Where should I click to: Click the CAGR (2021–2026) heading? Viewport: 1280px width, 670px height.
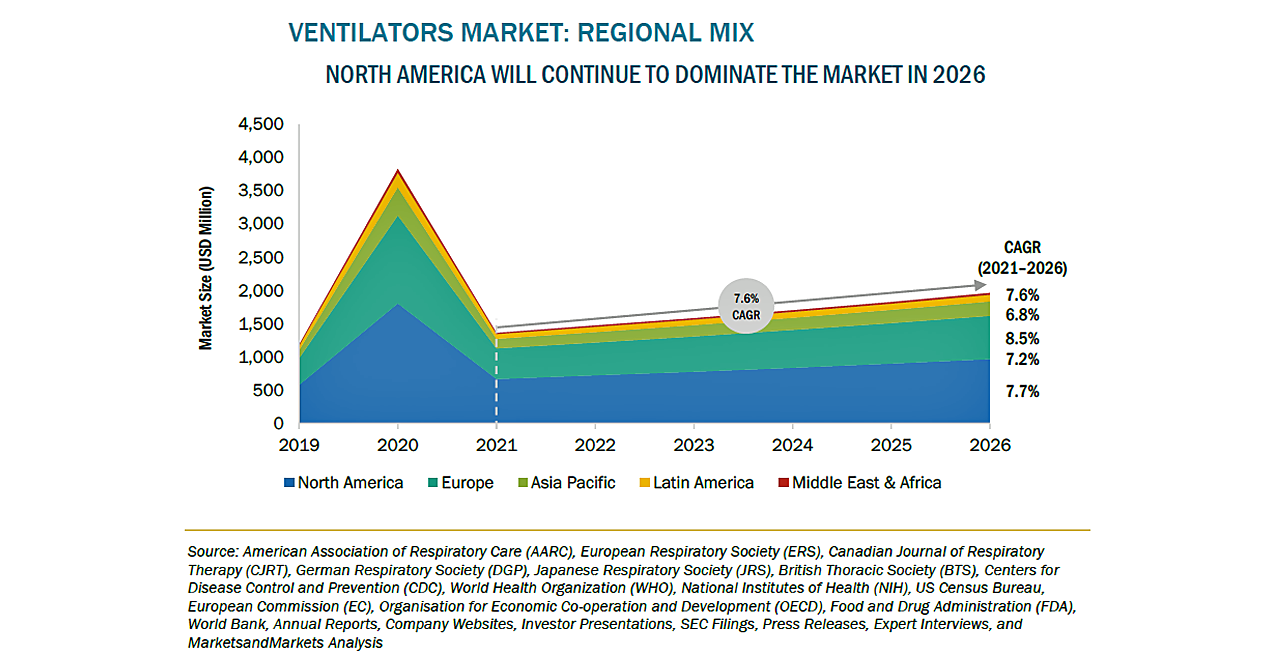(x=1022, y=258)
